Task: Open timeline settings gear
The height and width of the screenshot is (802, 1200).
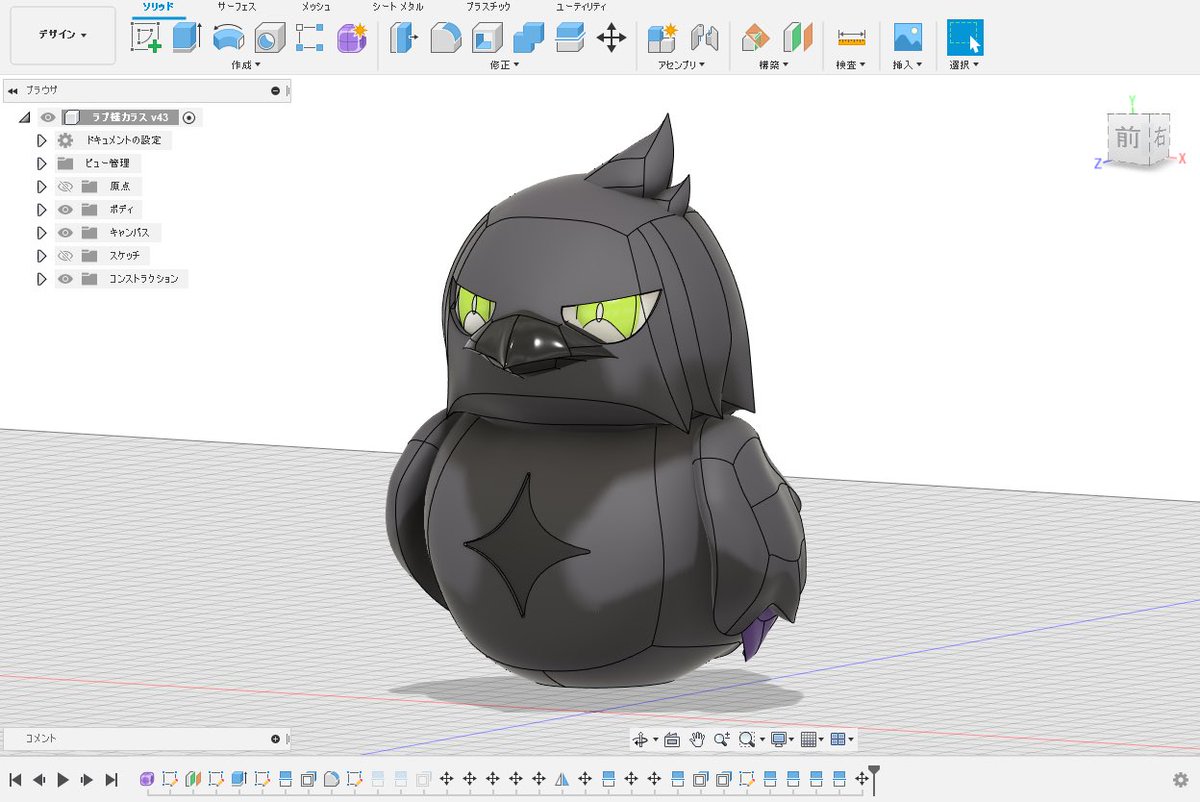Action: point(1180,779)
